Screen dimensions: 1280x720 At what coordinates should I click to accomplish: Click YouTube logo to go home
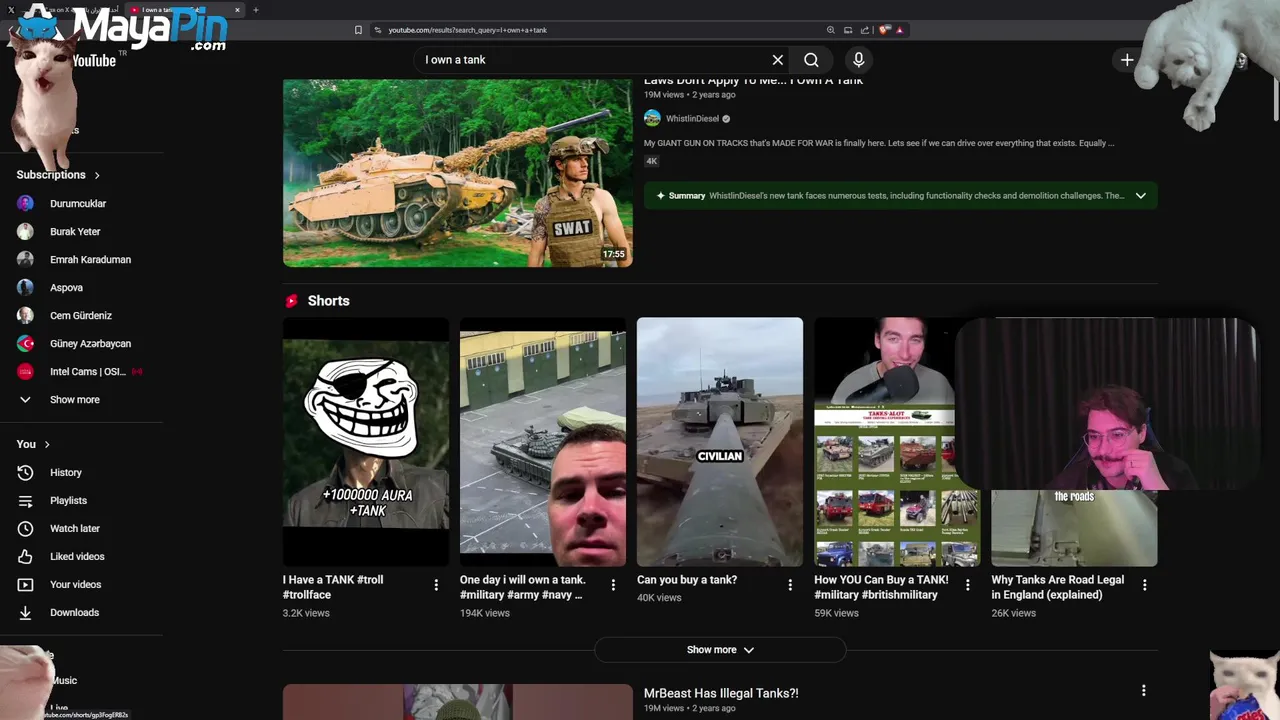click(93, 60)
